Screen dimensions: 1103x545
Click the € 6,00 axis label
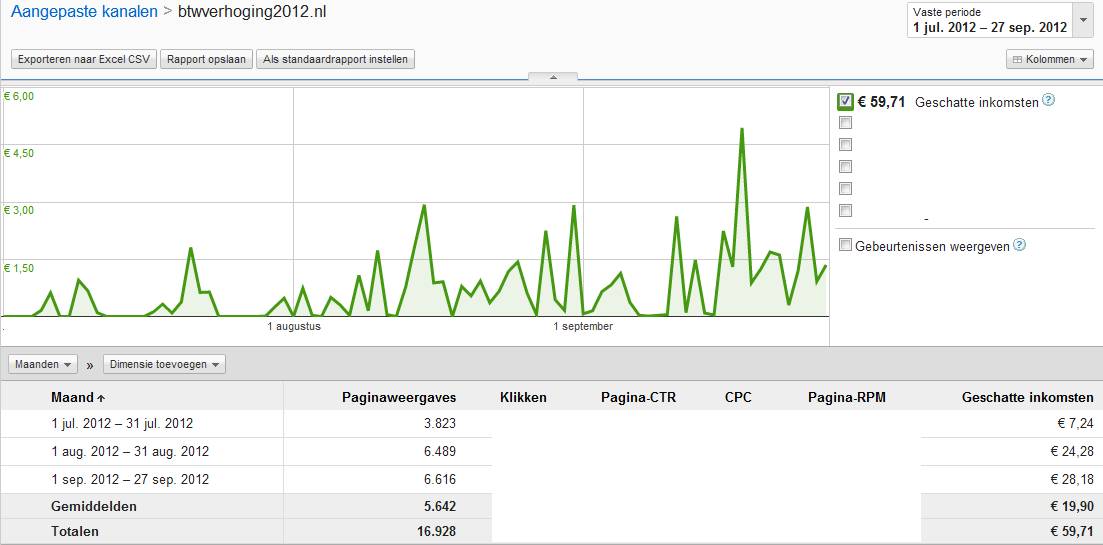[19, 96]
